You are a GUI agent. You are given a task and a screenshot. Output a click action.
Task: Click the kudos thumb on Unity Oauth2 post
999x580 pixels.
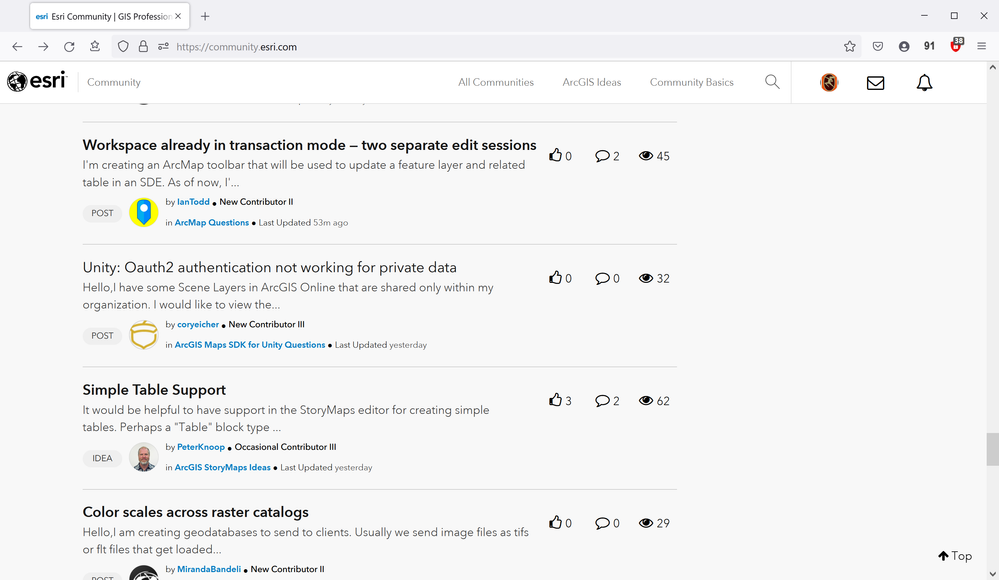pyautogui.click(x=556, y=277)
